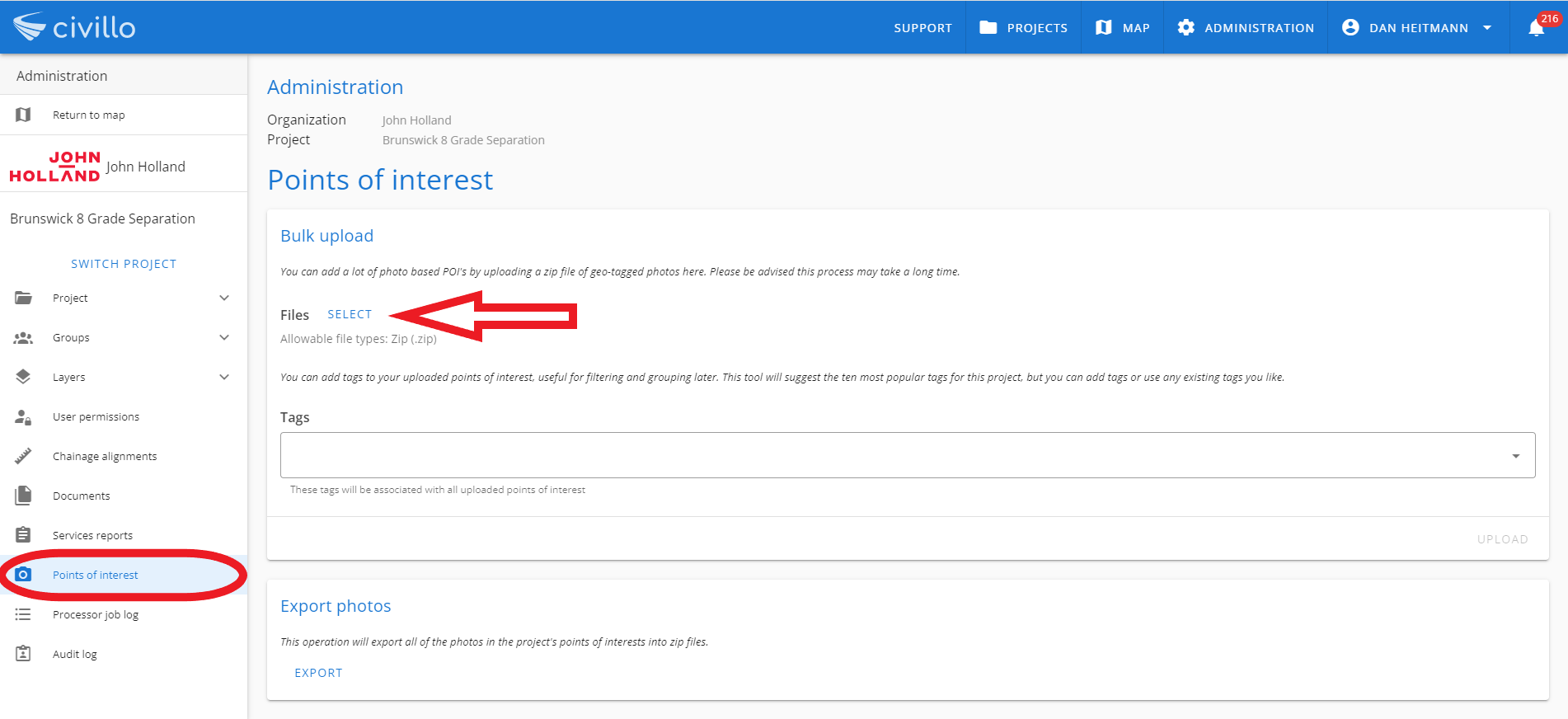Click the Chainage alignments ruler icon
Screen dimensions: 1568x719
click(x=23, y=456)
